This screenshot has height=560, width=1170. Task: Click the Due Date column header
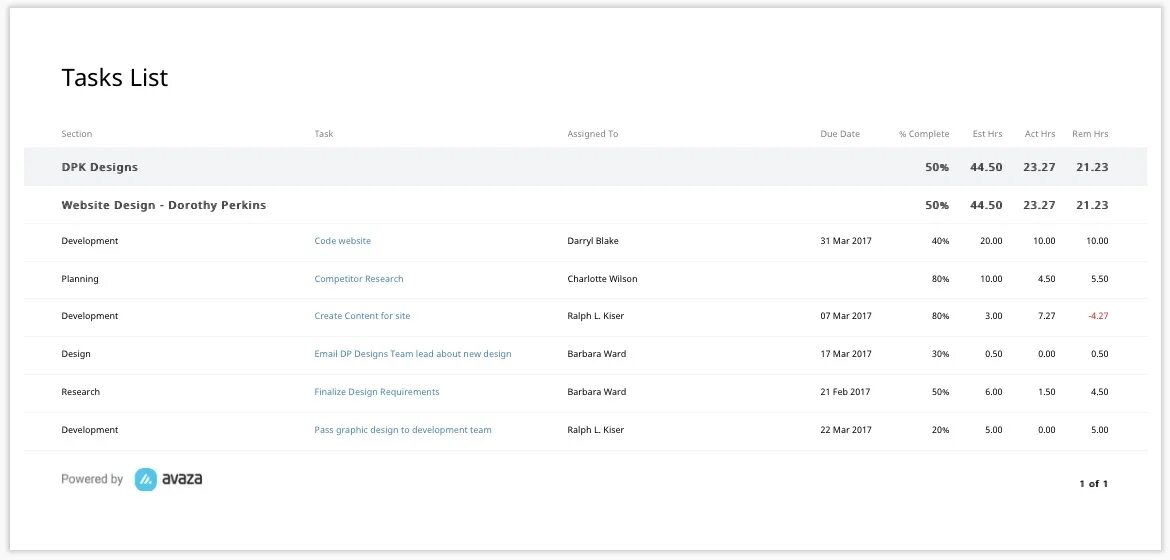pyautogui.click(x=839, y=134)
